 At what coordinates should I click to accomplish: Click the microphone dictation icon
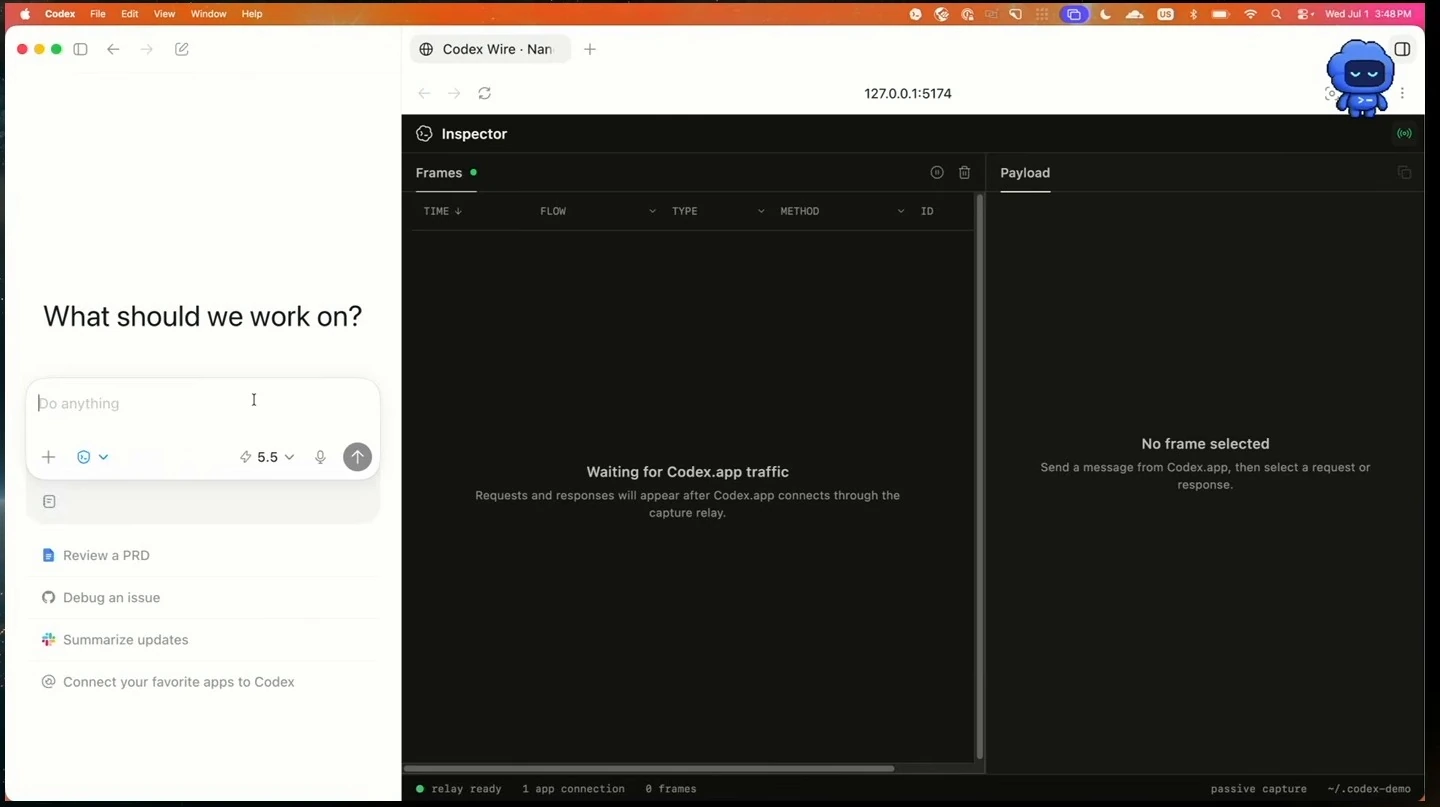tap(320, 457)
